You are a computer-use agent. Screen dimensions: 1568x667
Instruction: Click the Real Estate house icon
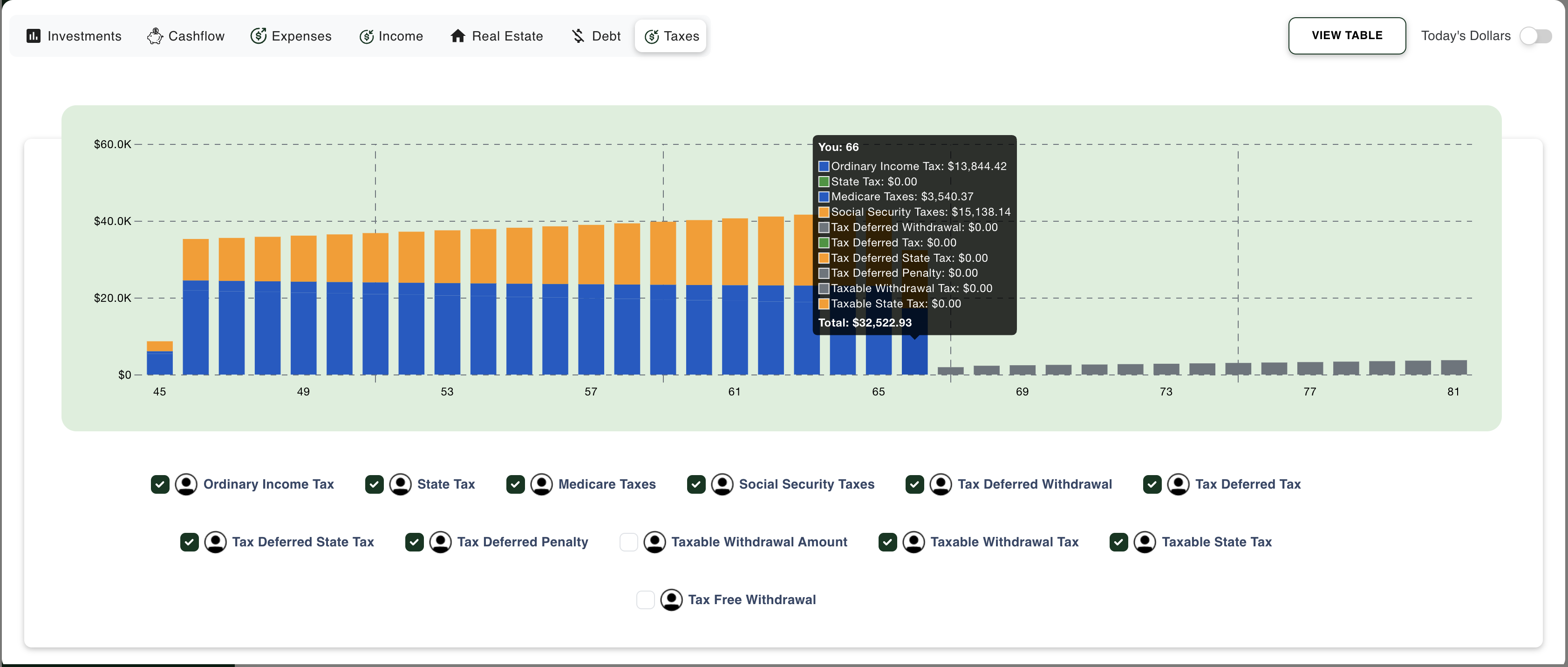pyautogui.click(x=458, y=36)
